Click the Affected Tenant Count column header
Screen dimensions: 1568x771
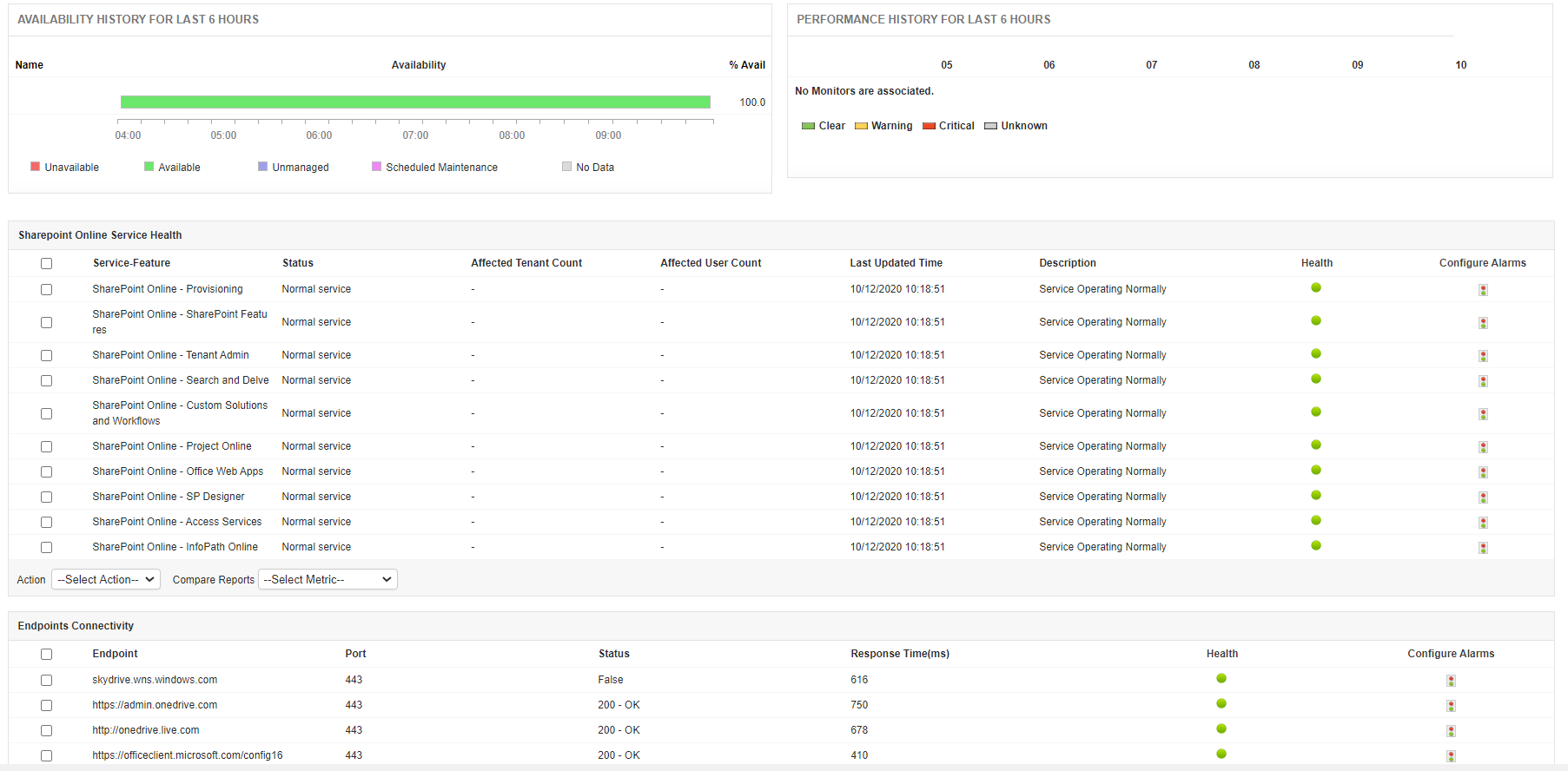(x=526, y=263)
